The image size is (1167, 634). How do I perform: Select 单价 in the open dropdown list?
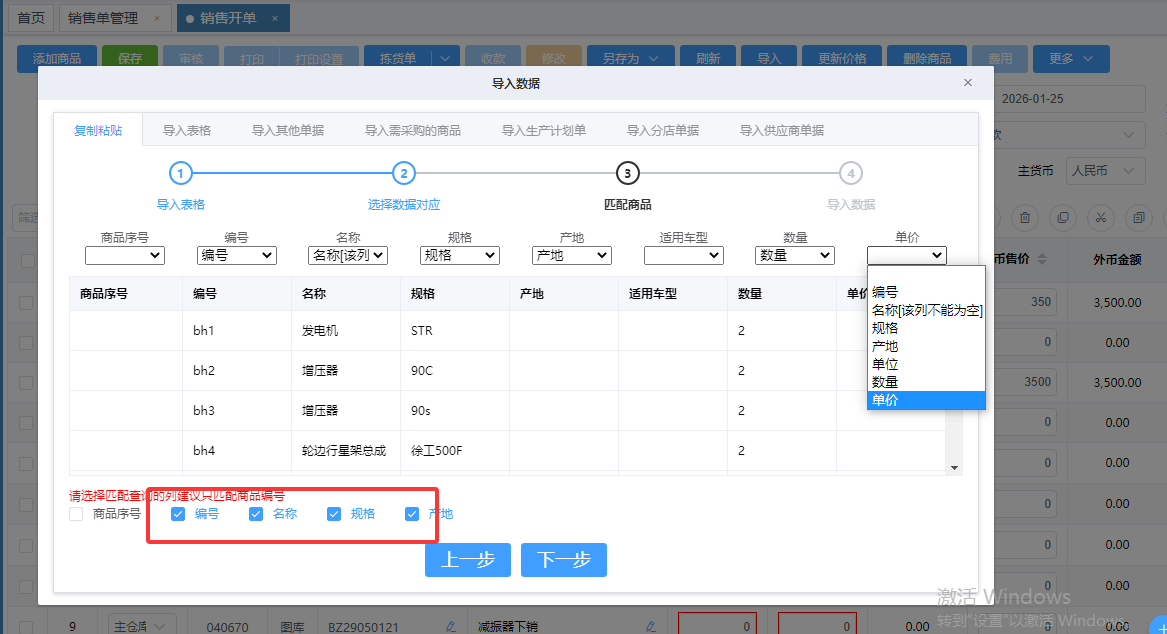tap(925, 400)
